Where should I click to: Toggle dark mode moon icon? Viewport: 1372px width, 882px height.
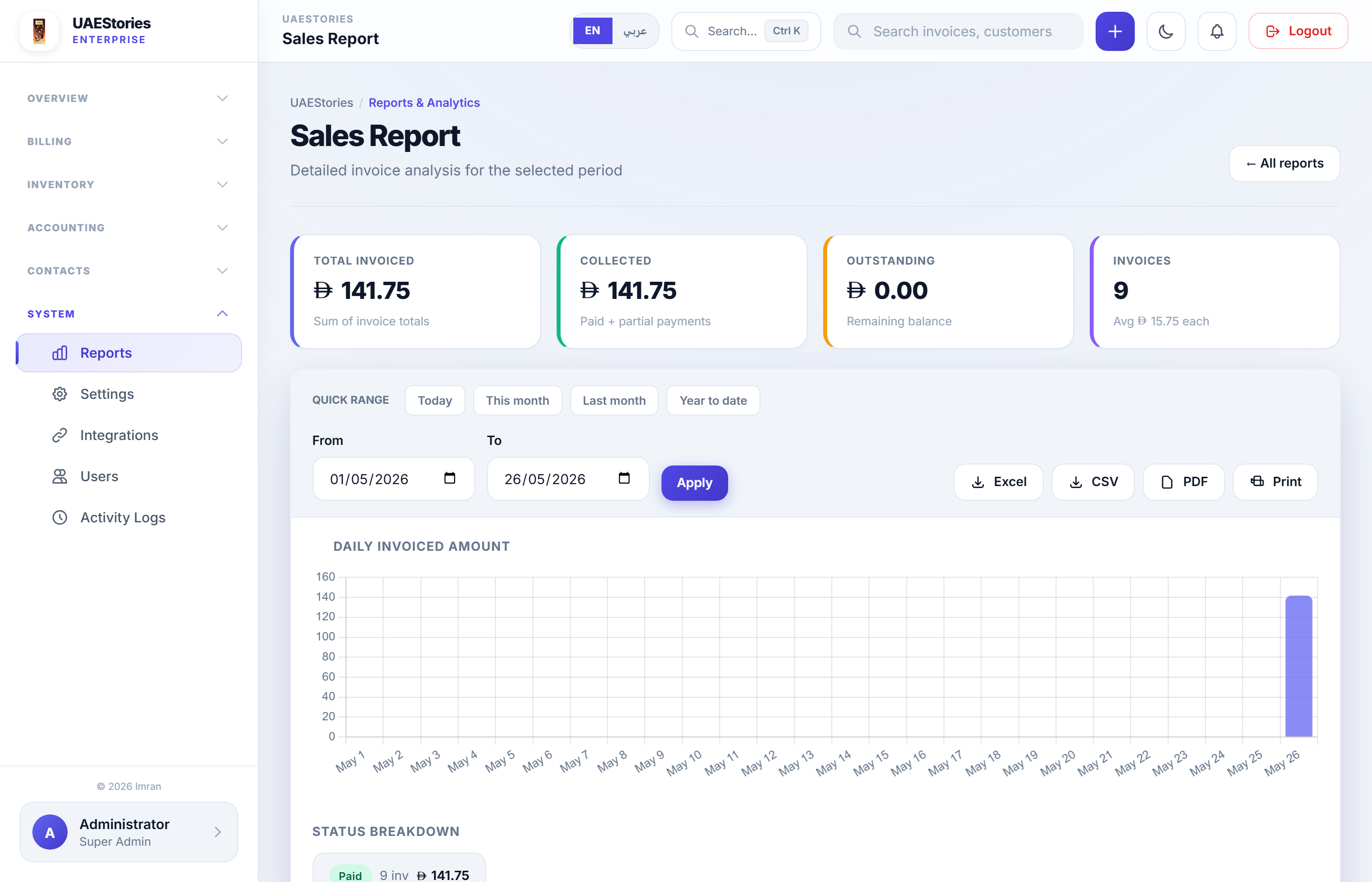[x=1166, y=31]
